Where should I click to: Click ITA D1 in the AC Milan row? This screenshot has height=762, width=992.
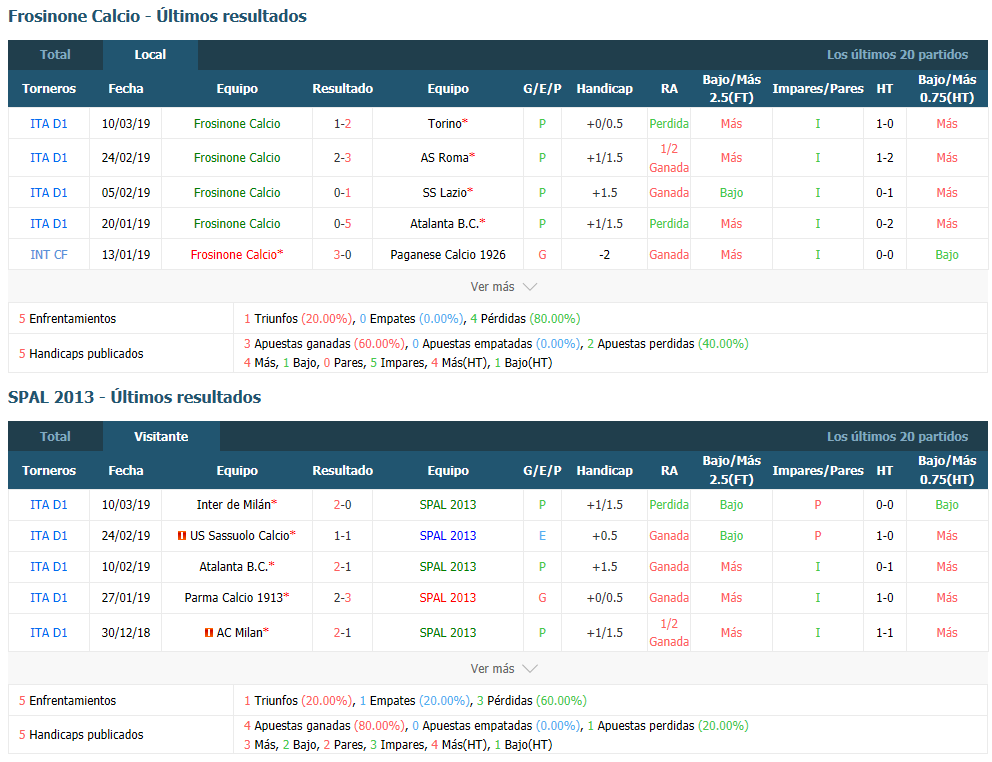pos(49,633)
